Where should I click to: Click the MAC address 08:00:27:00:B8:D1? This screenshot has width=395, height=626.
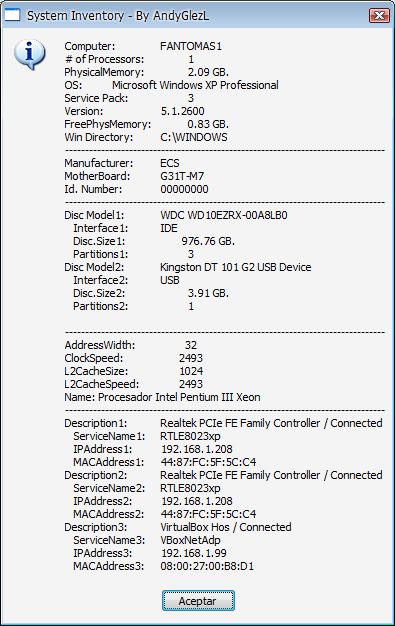(207, 566)
